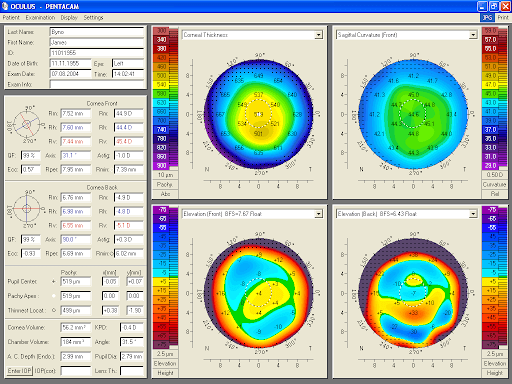512x384 pixels.
Task: Click the A.C. Depth value 2.99 mm
Action: coord(76,357)
